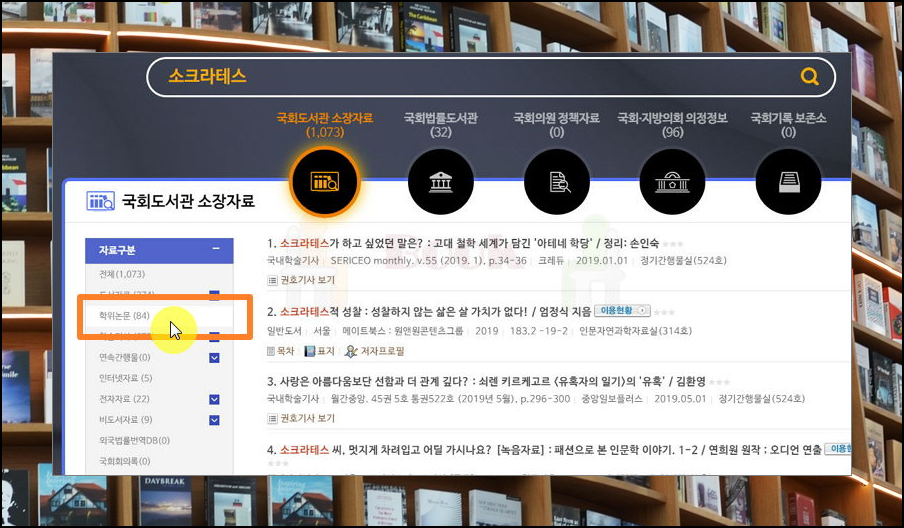The height and width of the screenshot is (528, 904).
Task: Click 정기간행물실(524호) text in result 1
Action: pos(683,261)
